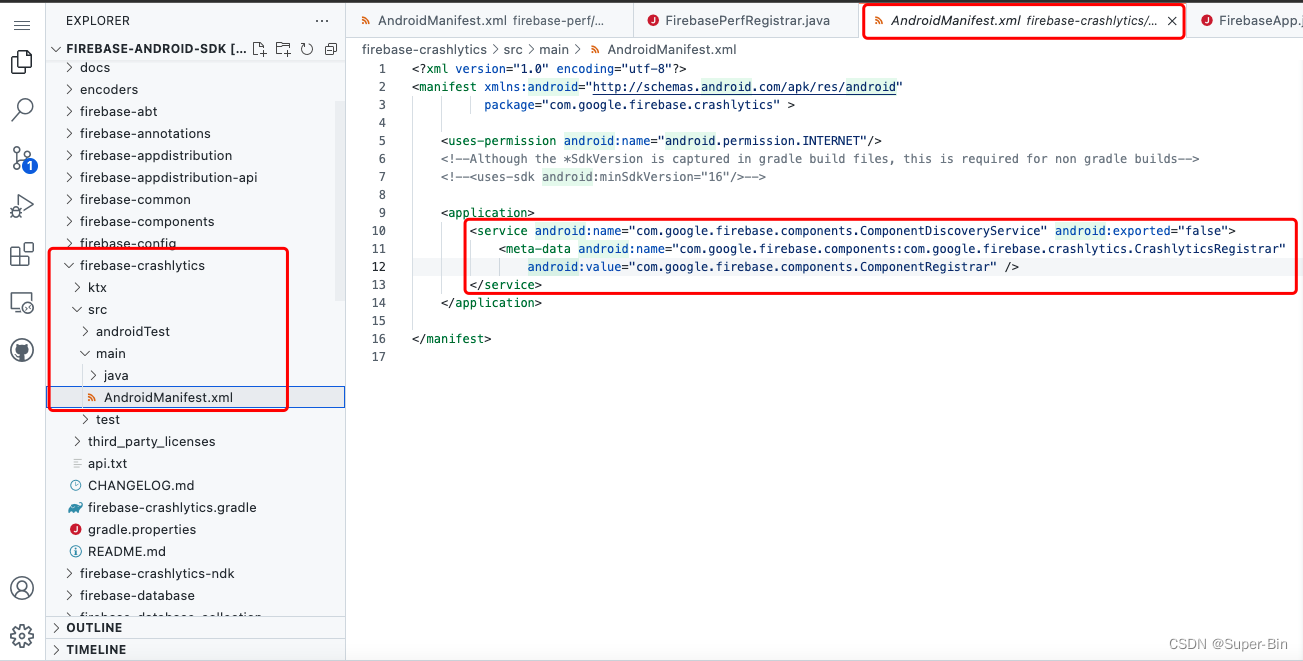Open the Remote Explorer icon
Image resolution: width=1303 pixels, height=661 pixels.
(22, 302)
